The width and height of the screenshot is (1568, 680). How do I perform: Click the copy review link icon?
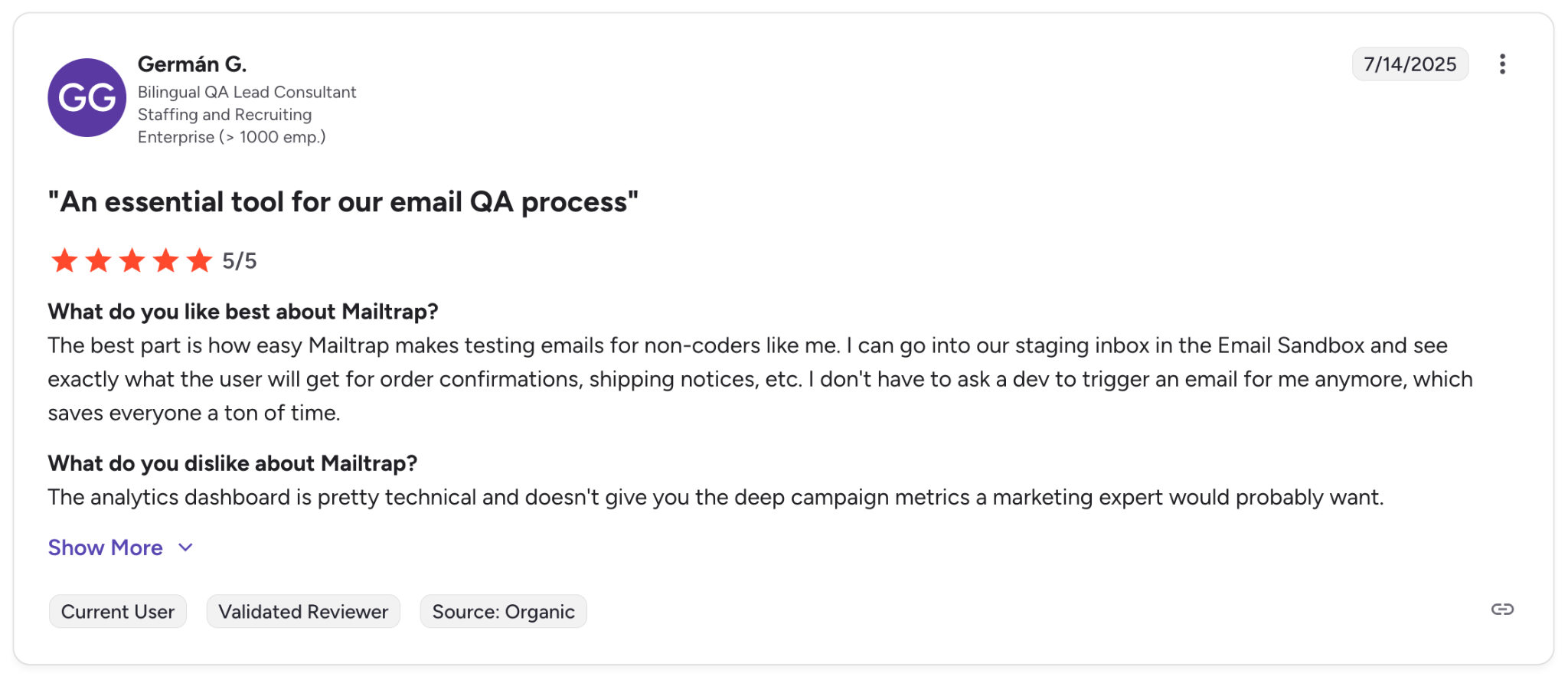1501,610
